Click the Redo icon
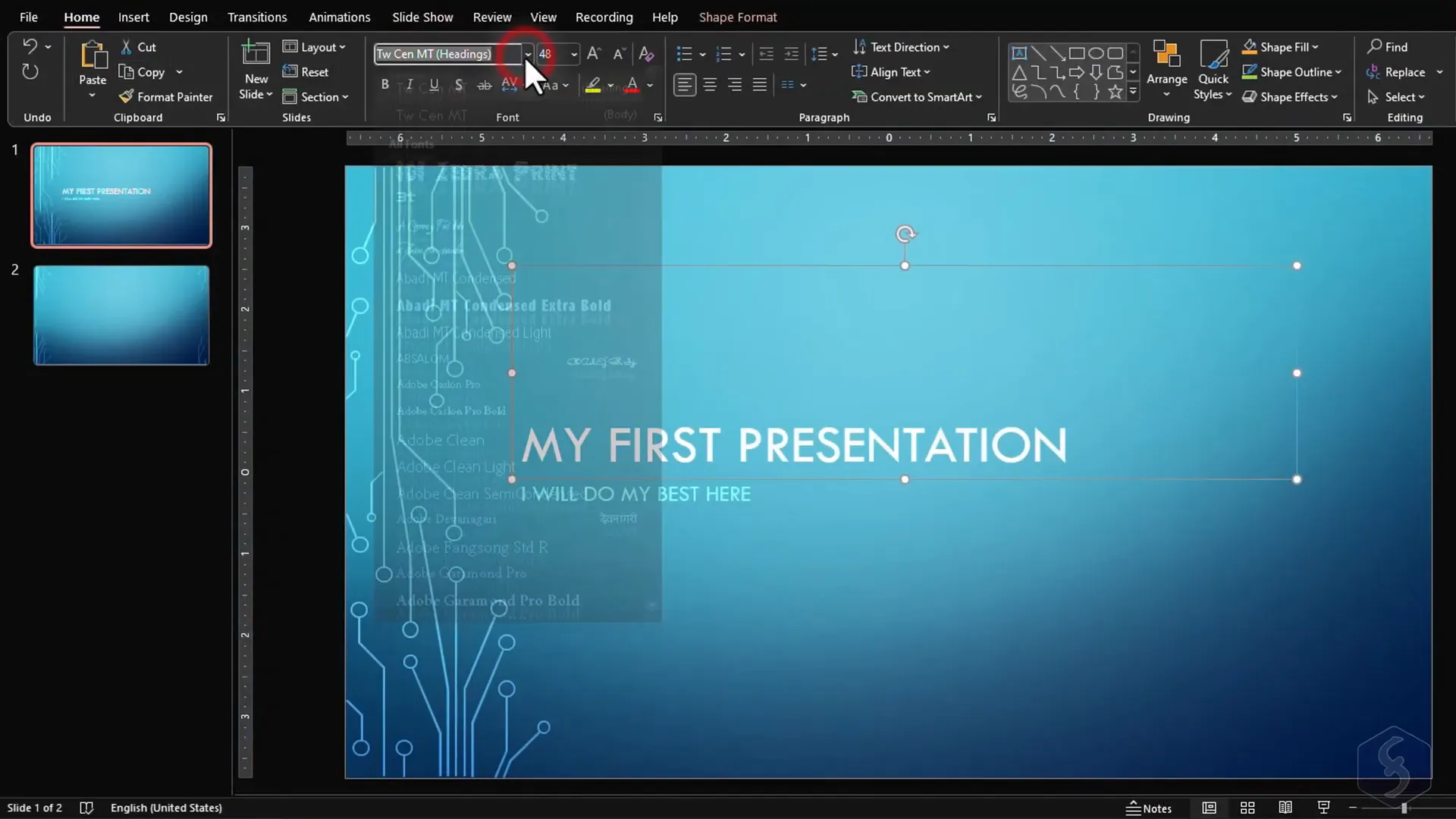The height and width of the screenshot is (819, 1456). (30, 72)
